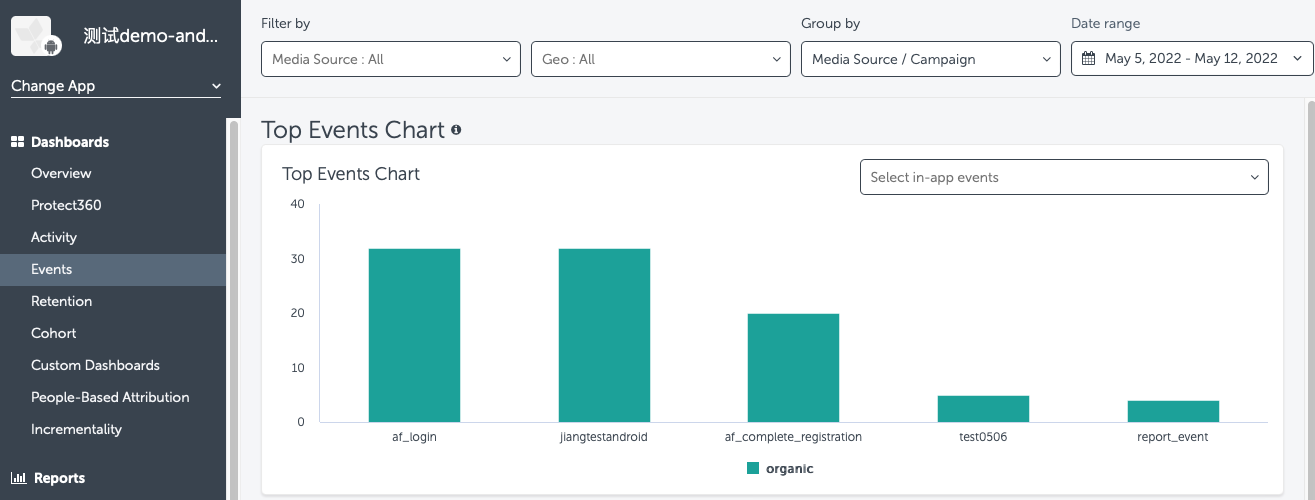The height and width of the screenshot is (500, 1315).
Task: Click the Dashboards grid icon
Action: 17,142
